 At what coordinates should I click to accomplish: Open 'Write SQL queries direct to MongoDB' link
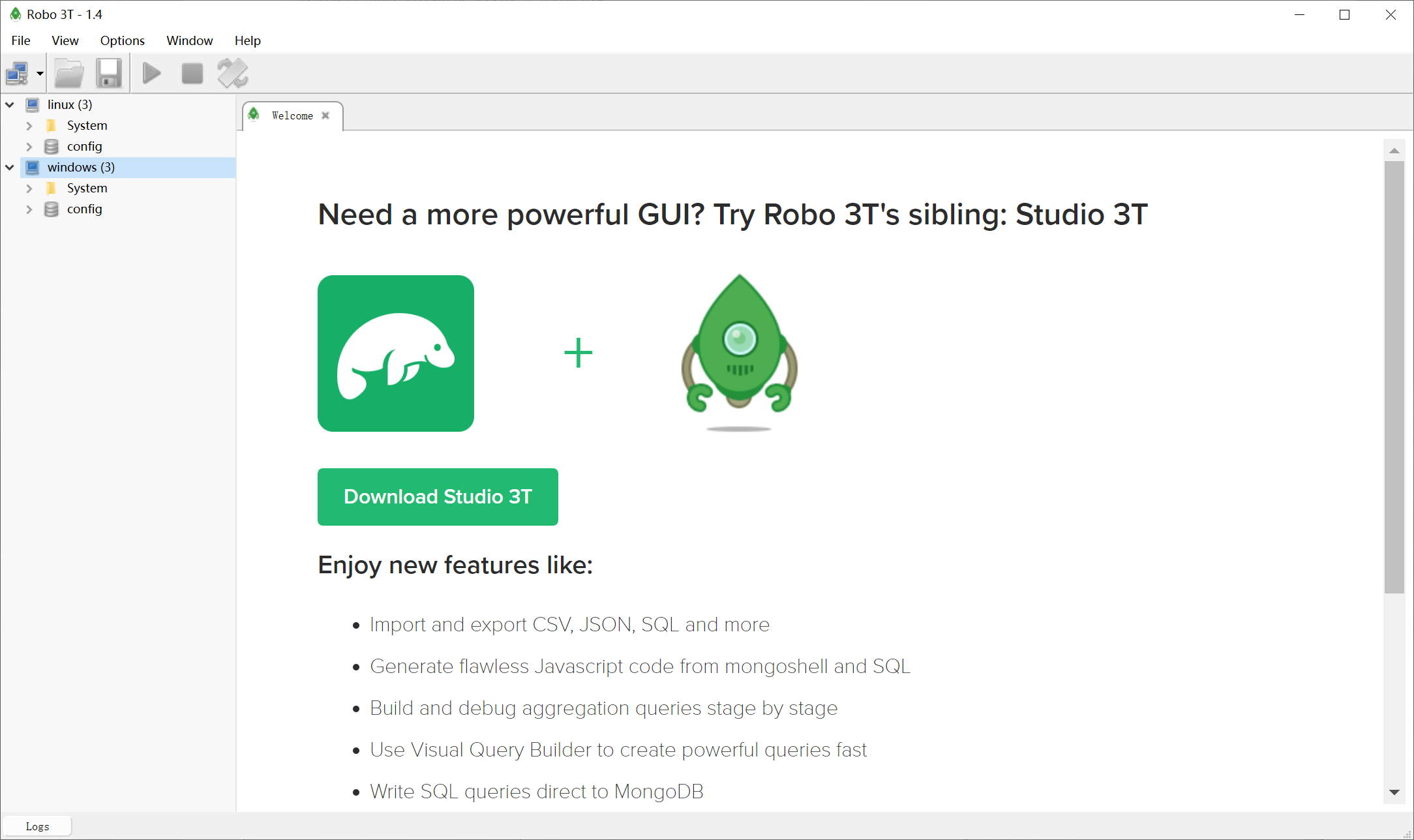[537, 792]
